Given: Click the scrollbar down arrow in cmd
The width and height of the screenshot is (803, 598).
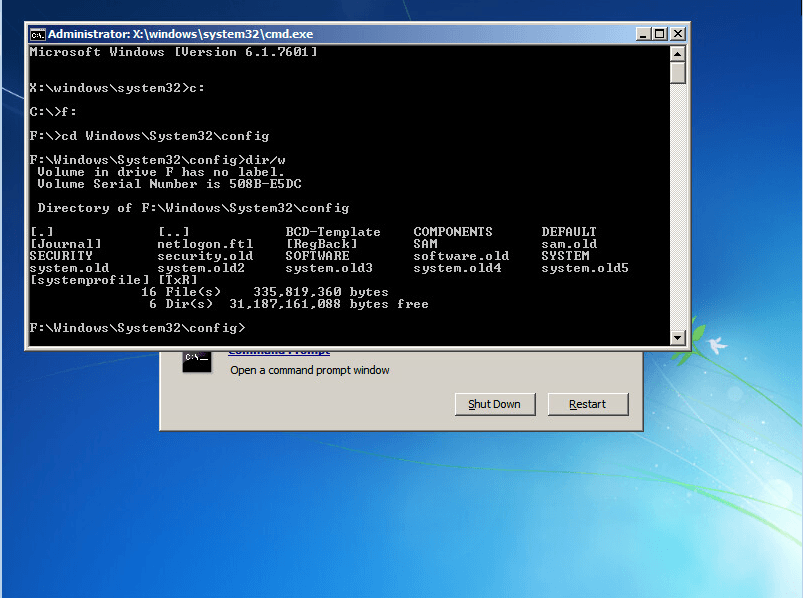Looking at the screenshot, I should (677, 337).
